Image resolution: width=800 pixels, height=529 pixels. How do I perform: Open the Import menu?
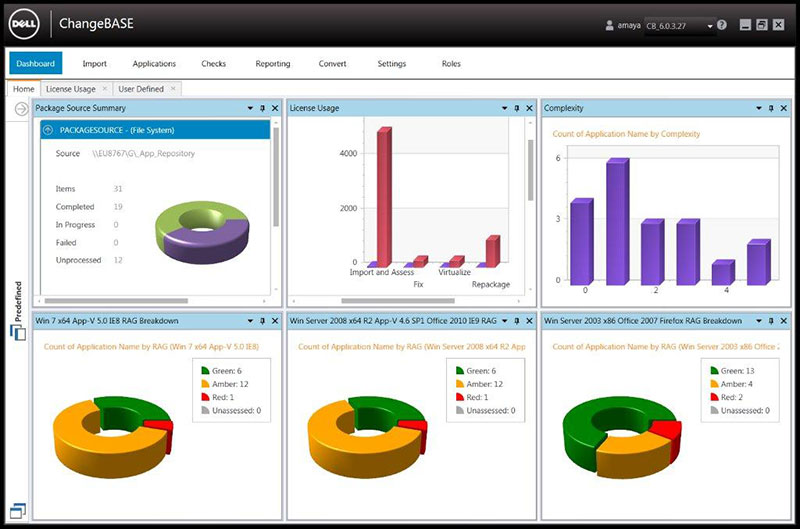click(94, 64)
